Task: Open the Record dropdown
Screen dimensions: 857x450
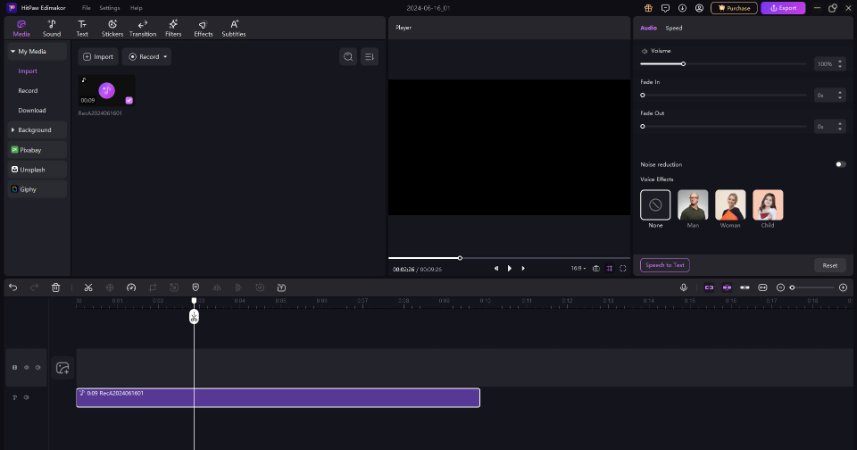Action: pos(146,57)
